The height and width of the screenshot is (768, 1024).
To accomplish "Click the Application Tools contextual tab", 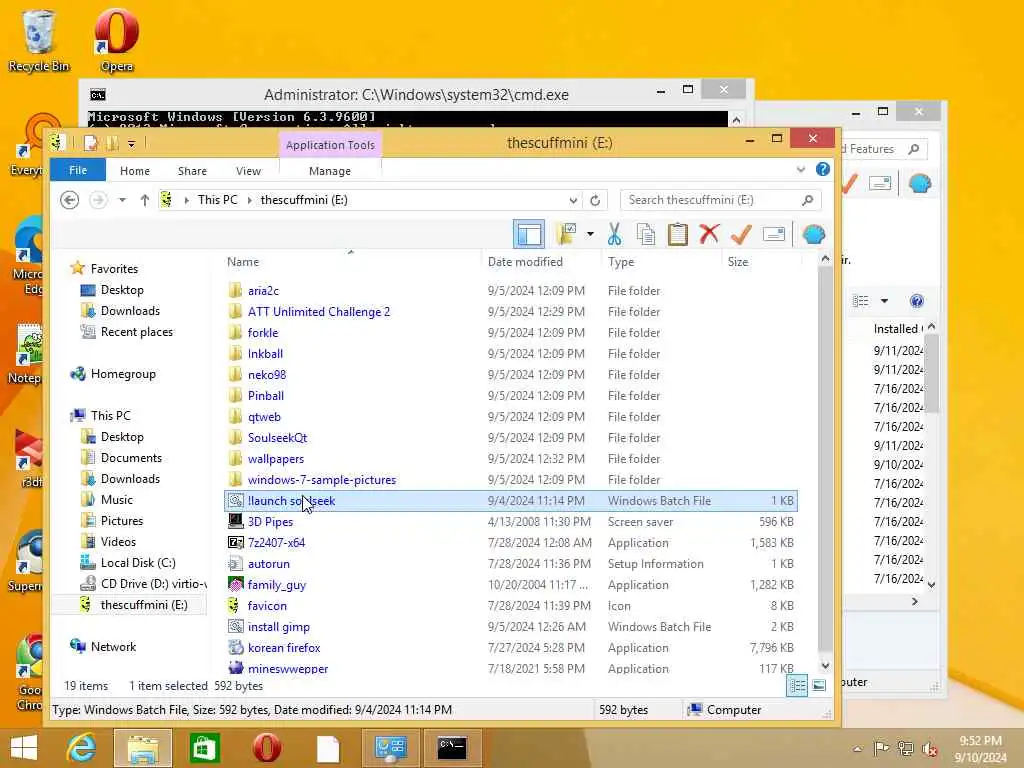I will tap(330, 145).
